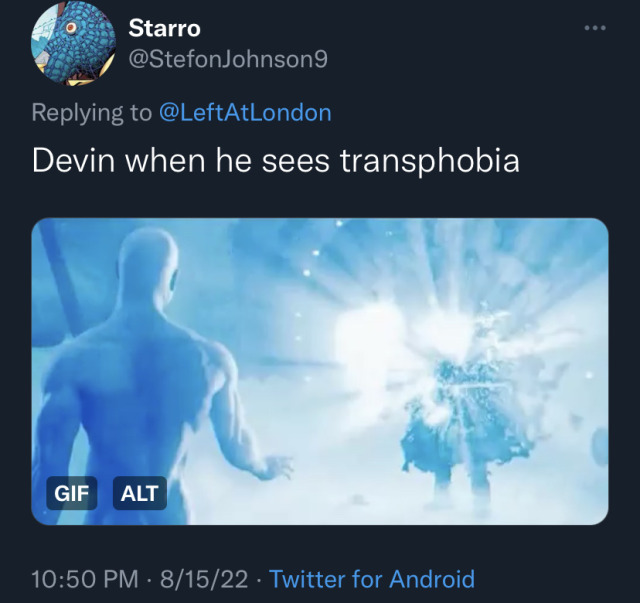The height and width of the screenshot is (603, 640).
Task: Click the Twitter for Android source link
Action: click(372, 579)
